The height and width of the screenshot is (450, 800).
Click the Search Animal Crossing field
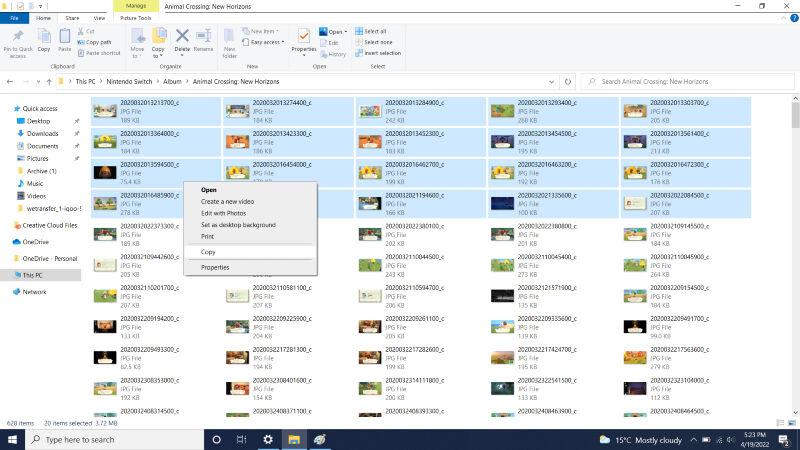tap(688, 82)
